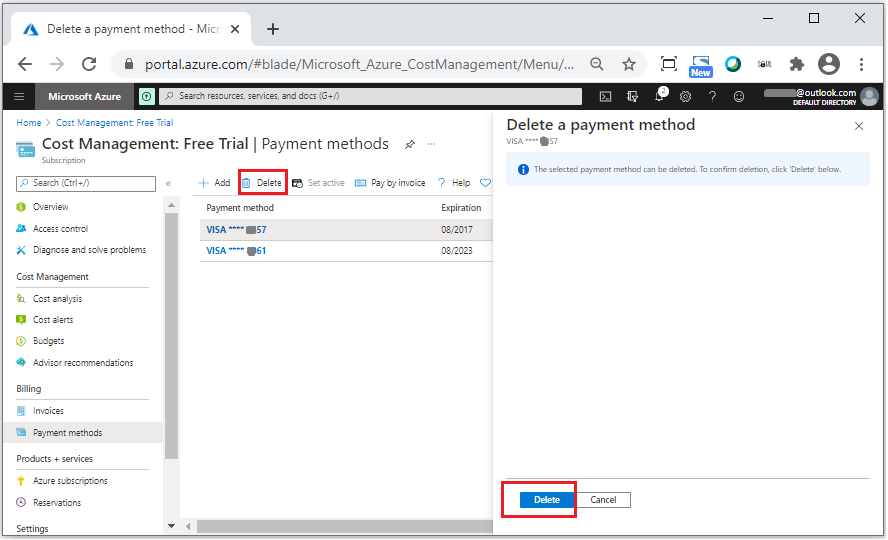The width and height of the screenshot is (888, 540).
Task: Click Cancel in the delete panel
Action: pos(603,500)
